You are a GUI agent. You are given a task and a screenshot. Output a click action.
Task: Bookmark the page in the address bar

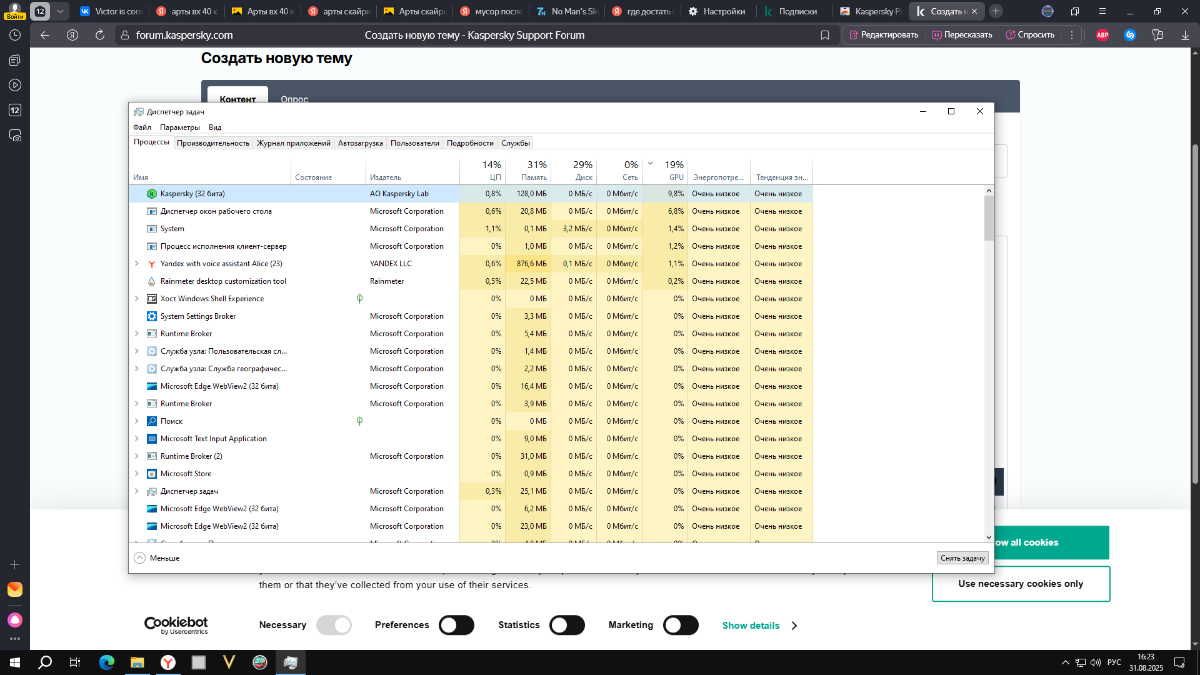(x=825, y=35)
